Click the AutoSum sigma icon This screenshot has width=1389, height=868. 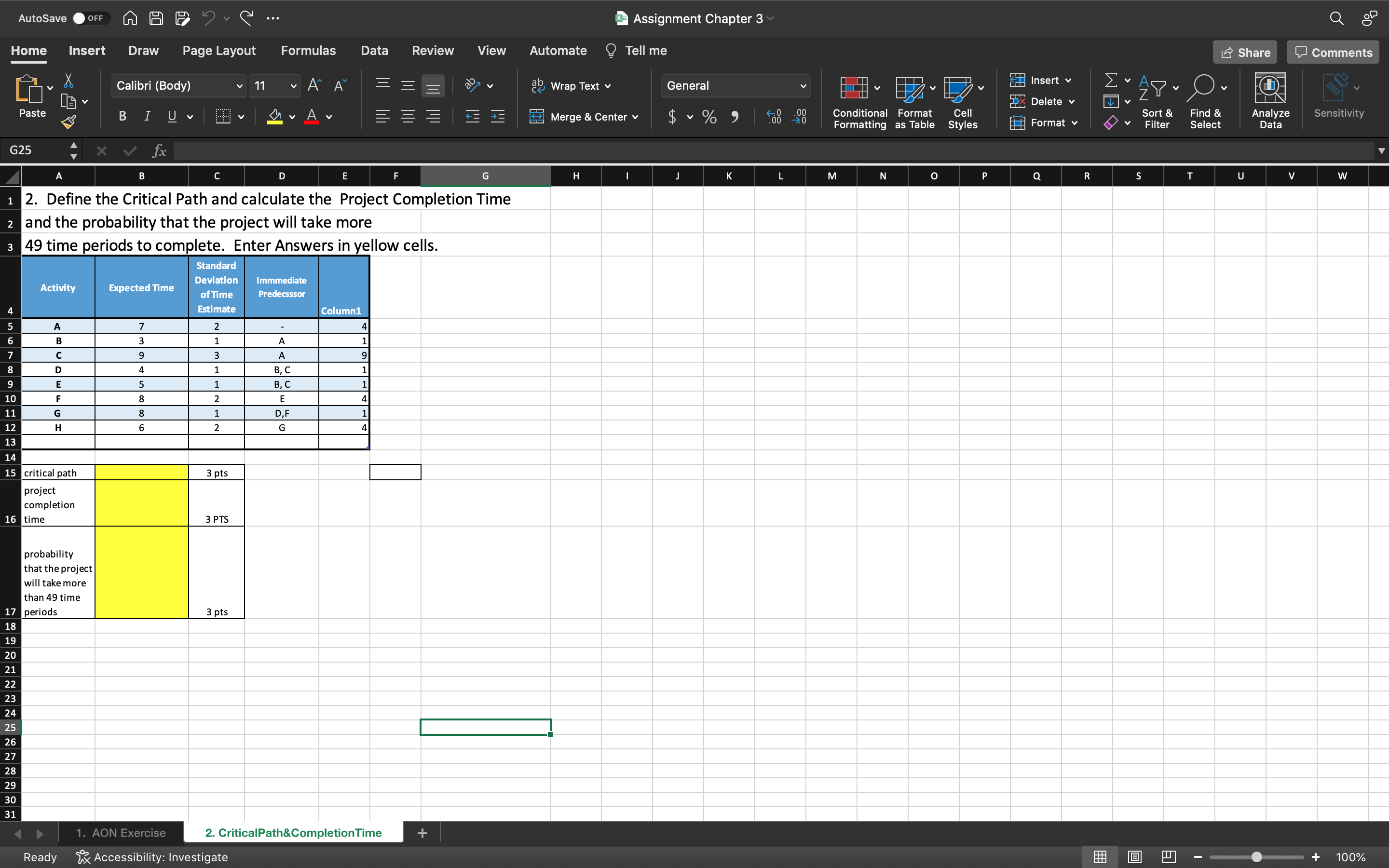(x=1111, y=81)
